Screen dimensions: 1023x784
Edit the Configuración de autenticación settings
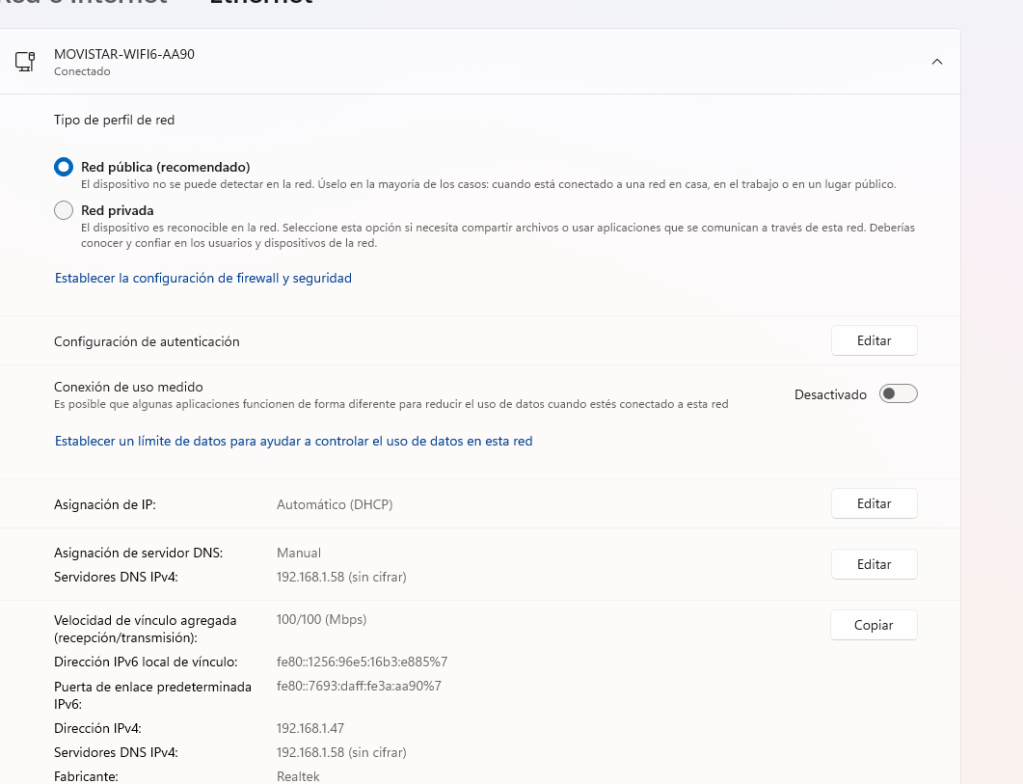tap(873, 341)
